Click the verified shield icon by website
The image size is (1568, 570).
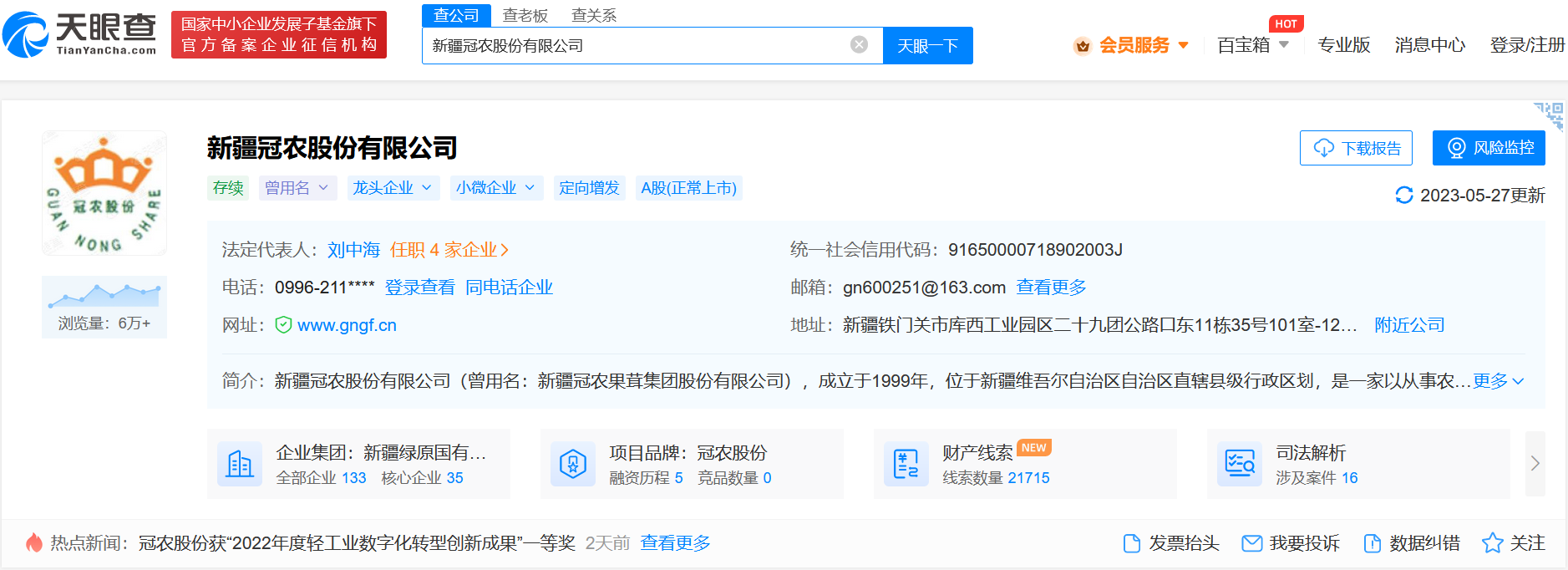(283, 325)
